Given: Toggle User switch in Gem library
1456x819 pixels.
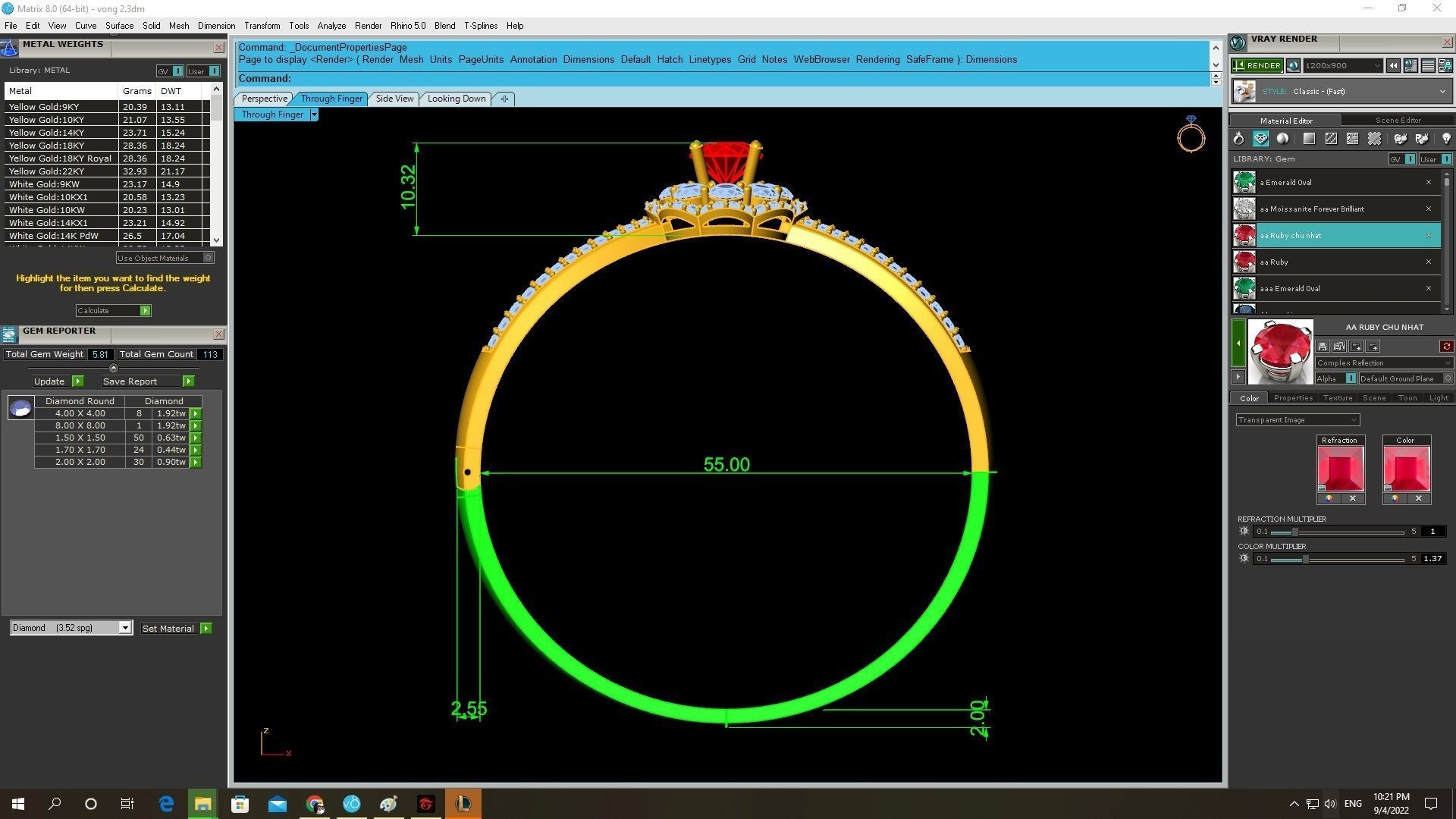Looking at the screenshot, I should click(x=1436, y=159).
